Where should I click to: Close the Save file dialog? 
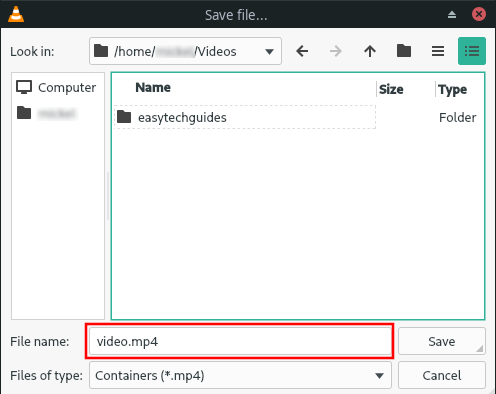(x=479, y=14)
